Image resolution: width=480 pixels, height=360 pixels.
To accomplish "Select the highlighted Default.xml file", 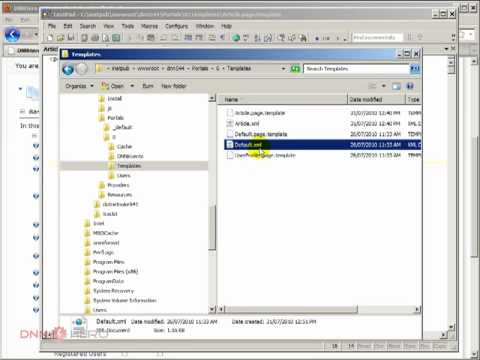I will click(322, 145).
